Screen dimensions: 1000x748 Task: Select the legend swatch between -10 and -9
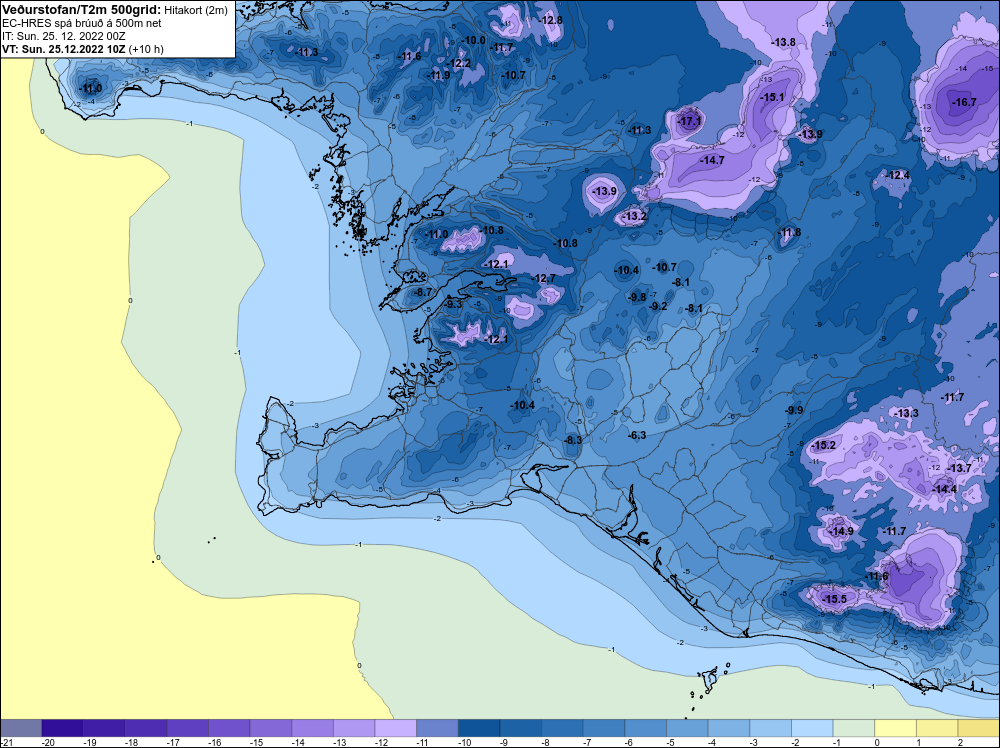(479, 728)
